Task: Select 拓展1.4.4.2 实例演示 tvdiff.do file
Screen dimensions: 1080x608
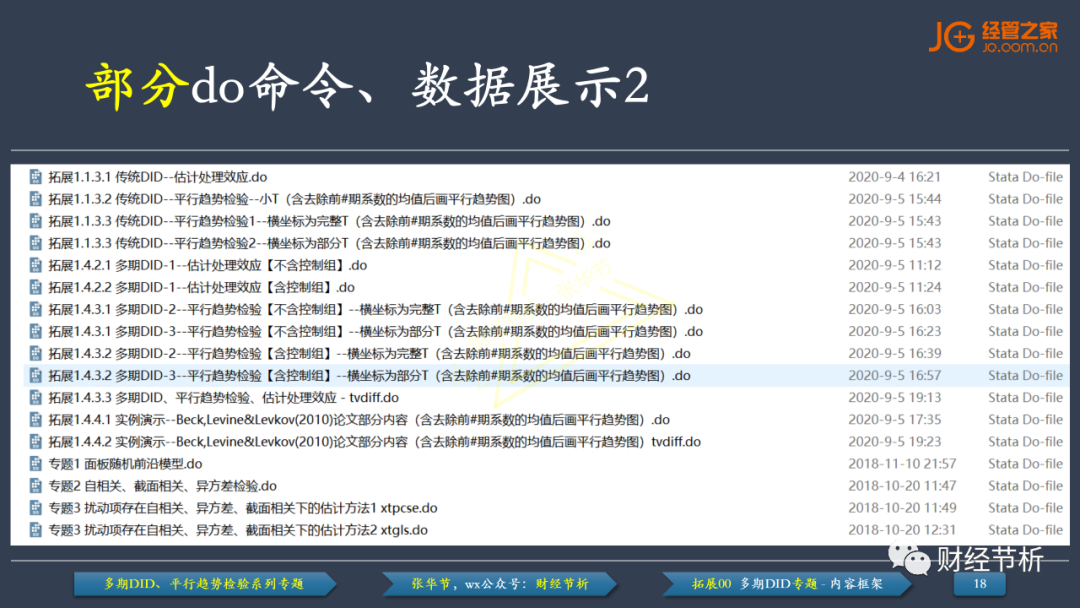Action: click(x=374, y=442)
